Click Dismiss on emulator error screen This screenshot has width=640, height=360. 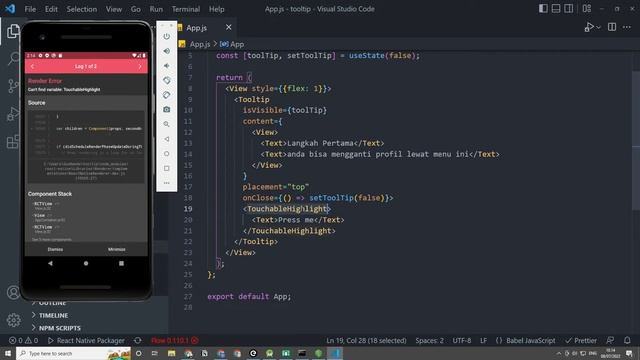[56, 249]
